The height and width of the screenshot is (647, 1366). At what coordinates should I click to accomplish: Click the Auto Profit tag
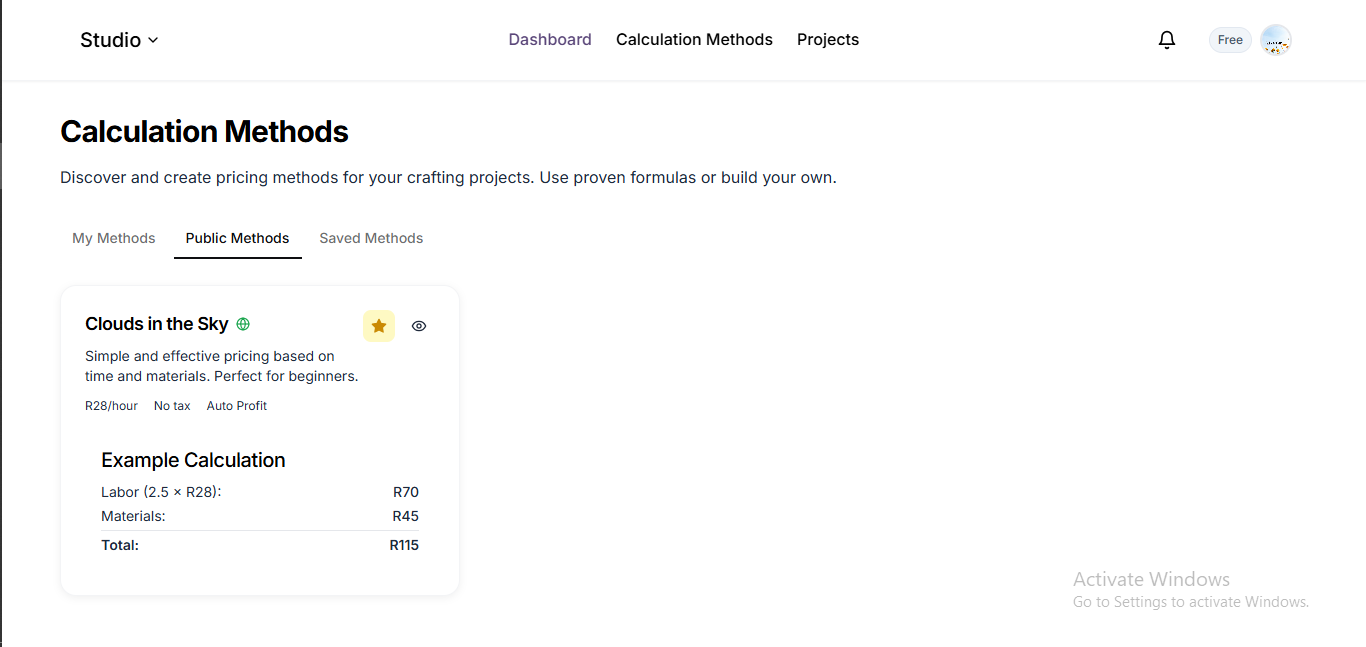pyautogui.click(x=237, y=406)
